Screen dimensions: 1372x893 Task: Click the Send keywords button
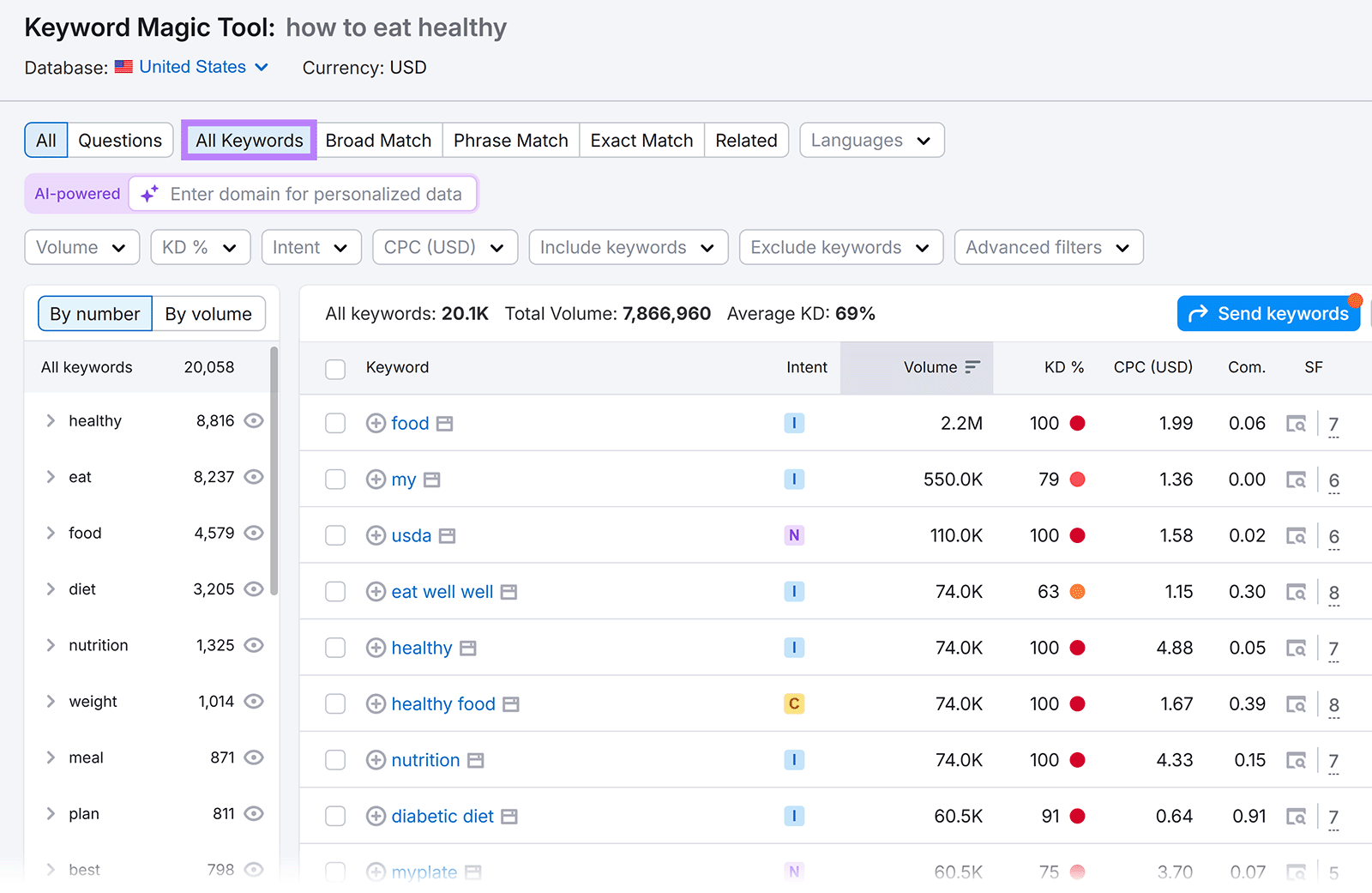coord(1267,313)
